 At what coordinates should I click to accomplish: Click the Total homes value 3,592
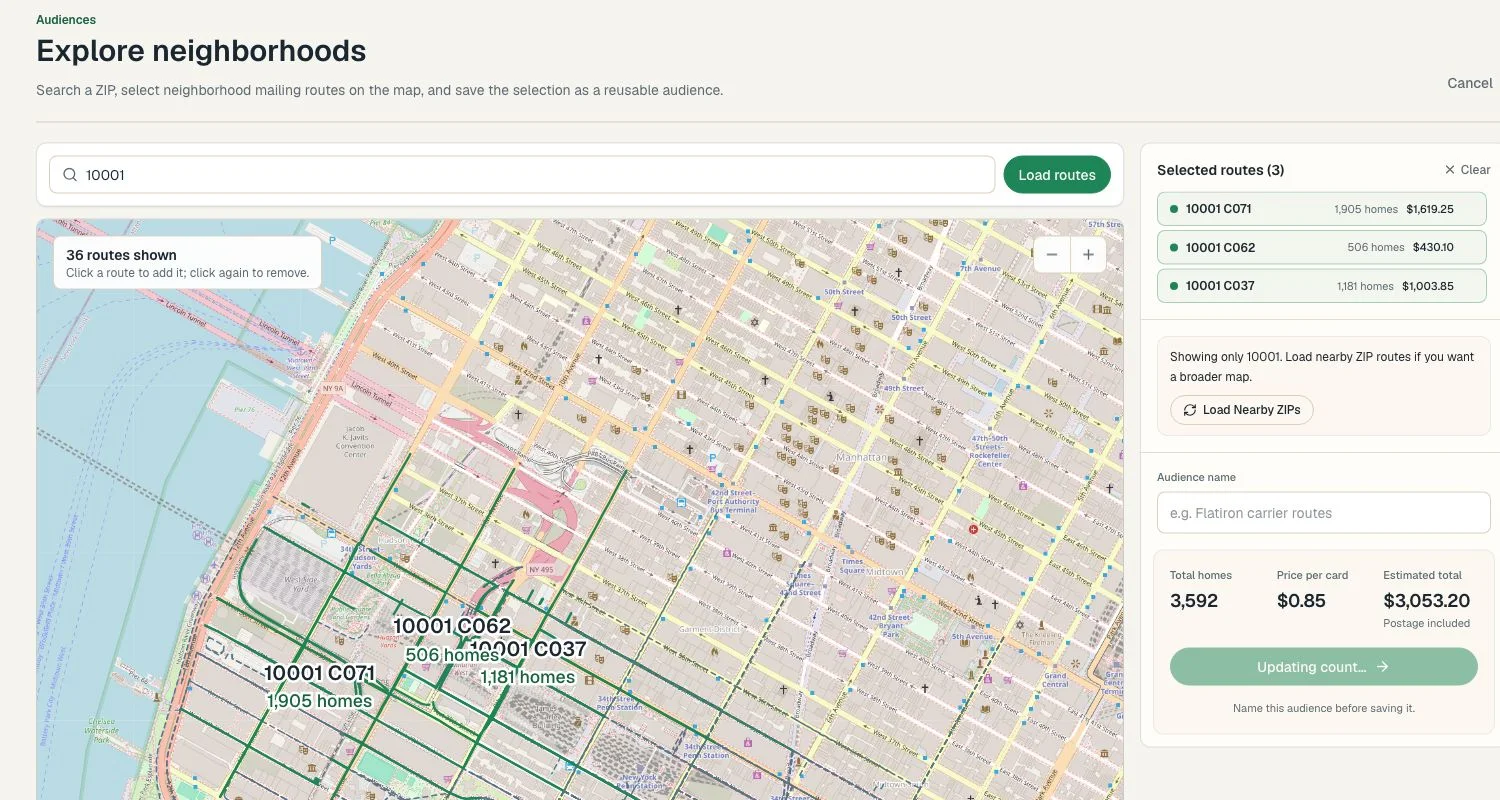(x=1194, y=601)
